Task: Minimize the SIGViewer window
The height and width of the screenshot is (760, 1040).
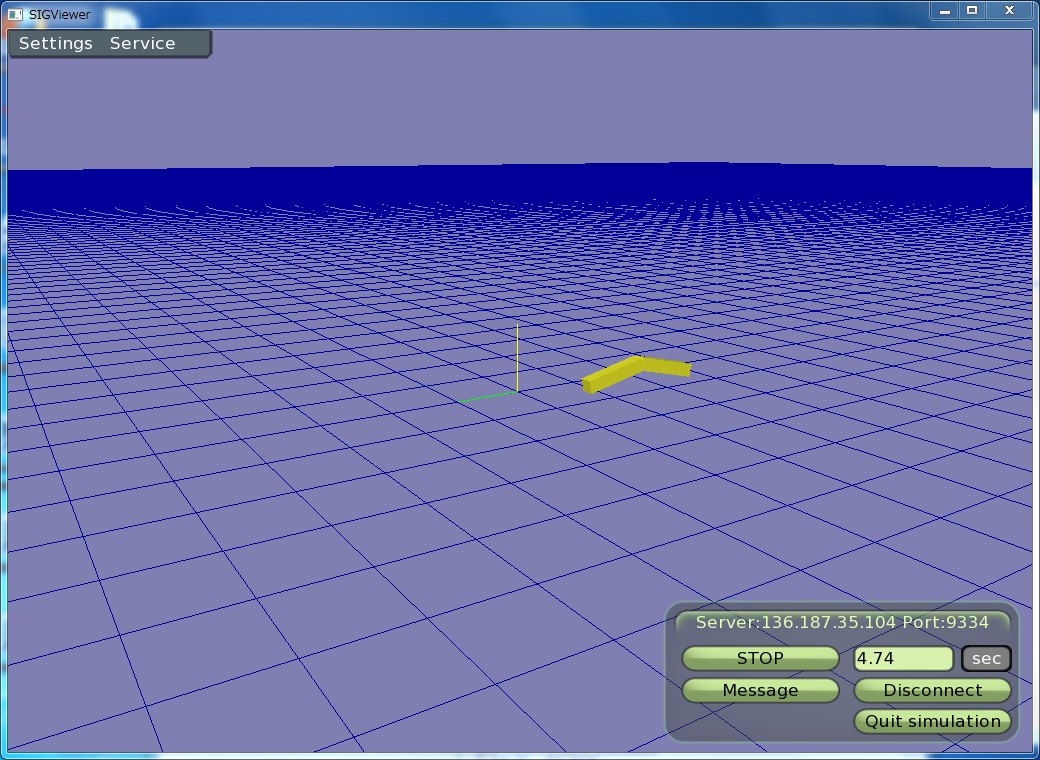Action: point(944,10)
